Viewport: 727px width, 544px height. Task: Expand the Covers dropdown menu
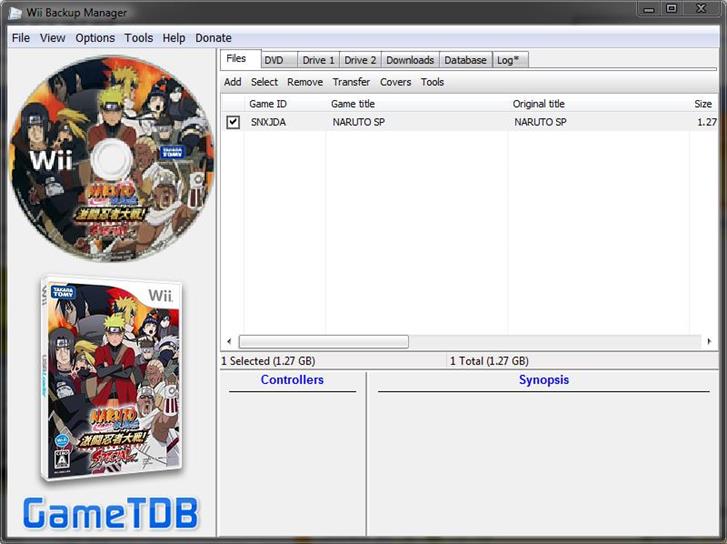[x=395, y=82]
